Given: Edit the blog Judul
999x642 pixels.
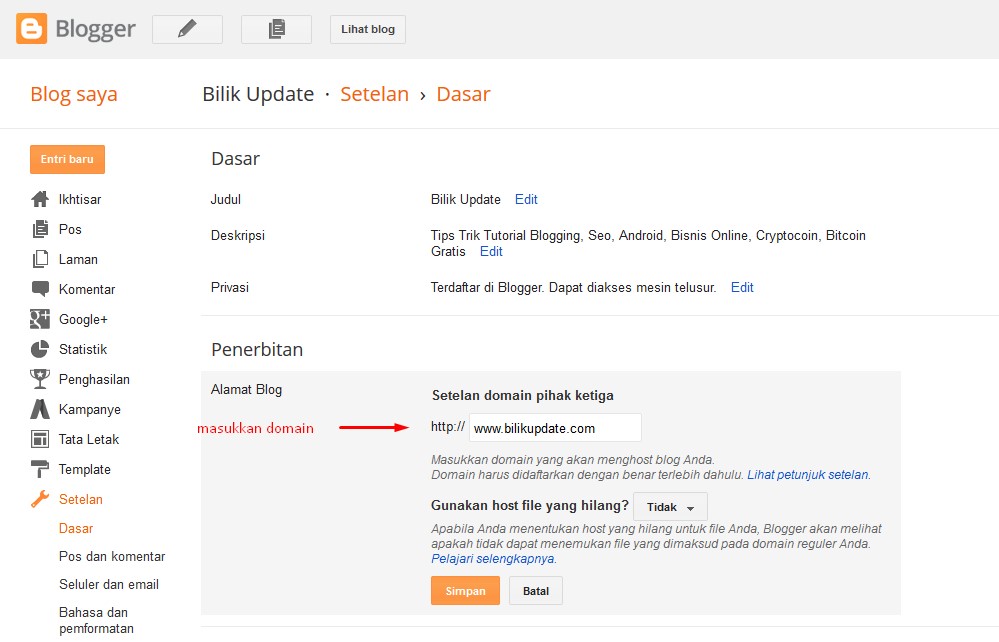Looking at the screenshot, I should [x=526, y=199].
